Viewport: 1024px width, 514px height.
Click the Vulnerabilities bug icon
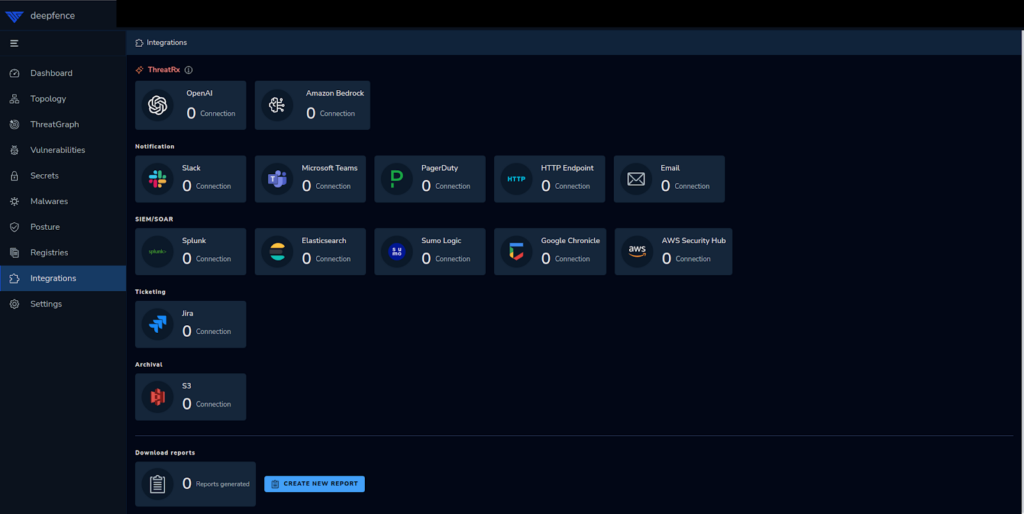(x=14, y=150)
